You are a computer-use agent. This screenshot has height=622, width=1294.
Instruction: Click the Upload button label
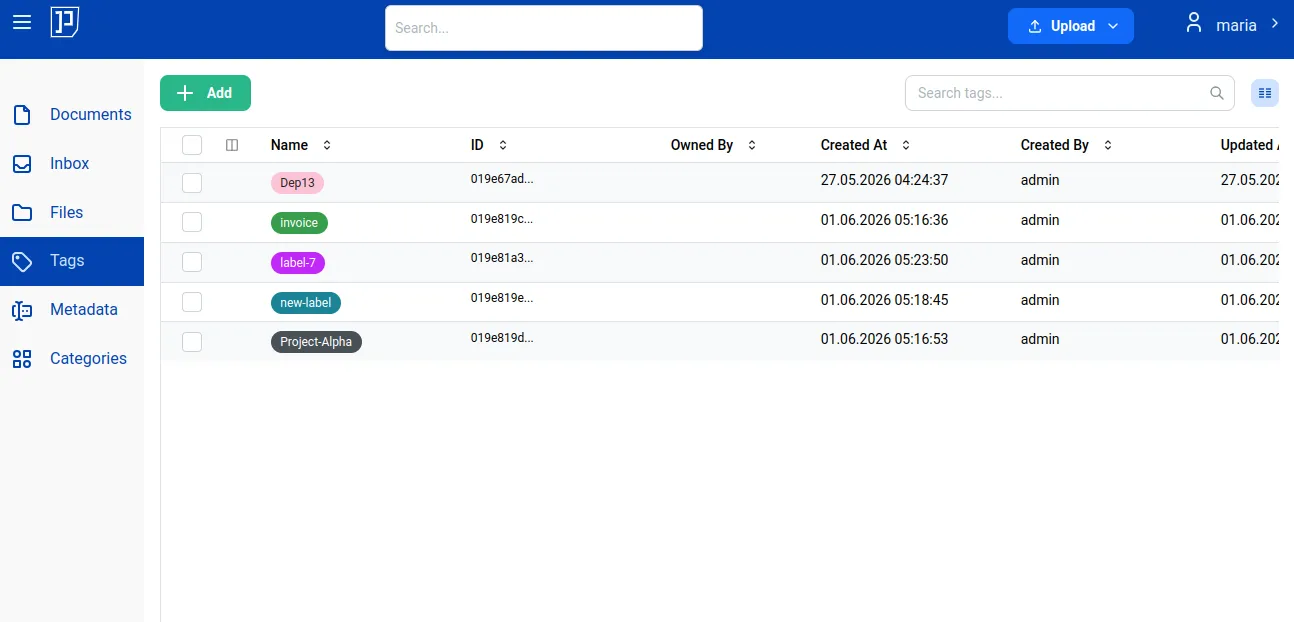click(1073, 26)
